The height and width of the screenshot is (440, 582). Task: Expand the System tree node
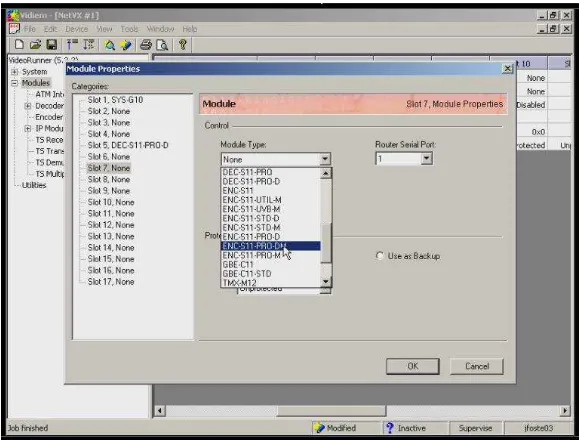[14, 72]
